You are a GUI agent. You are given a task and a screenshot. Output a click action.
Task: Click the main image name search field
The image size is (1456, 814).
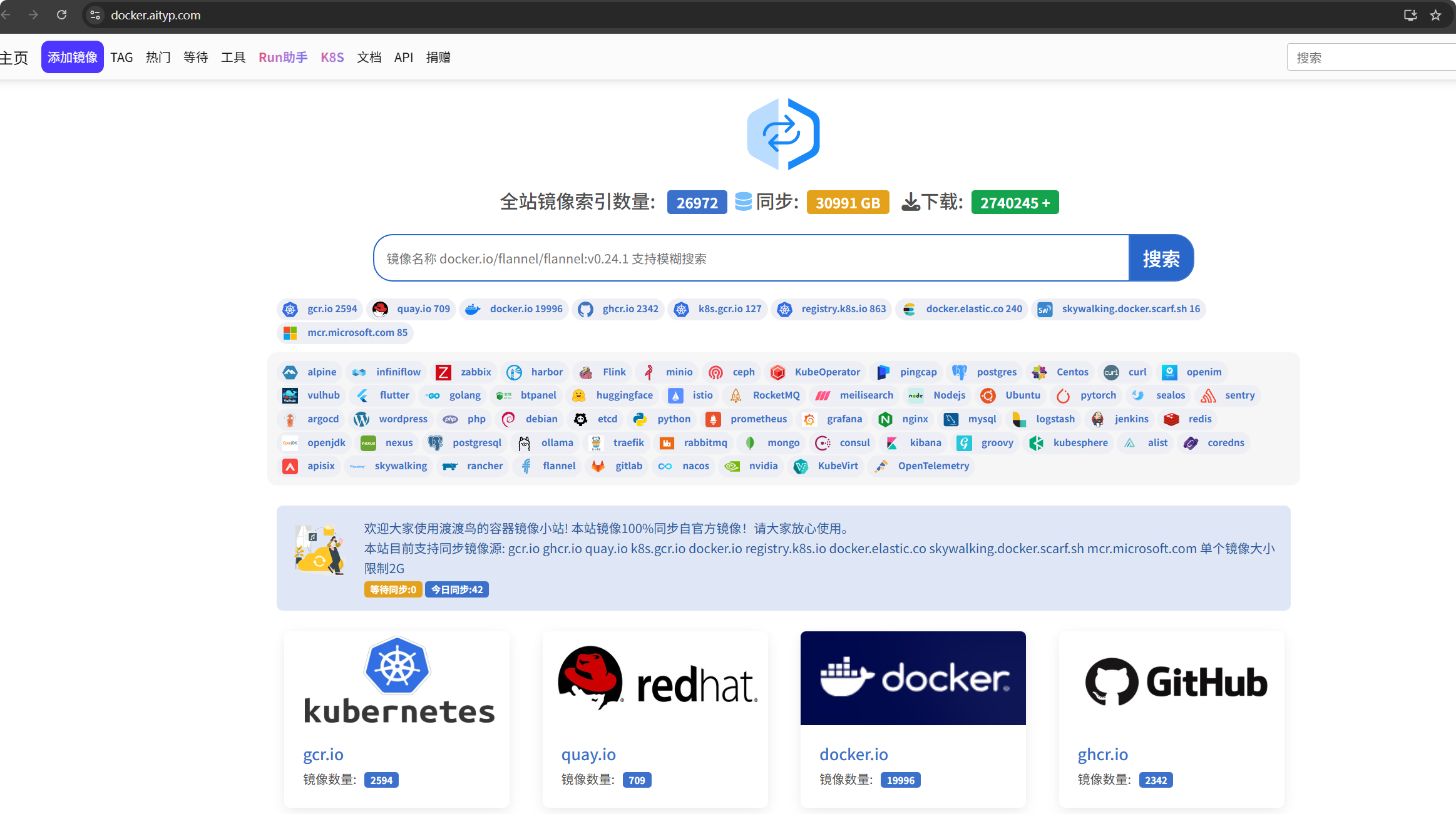click(751, 258)
